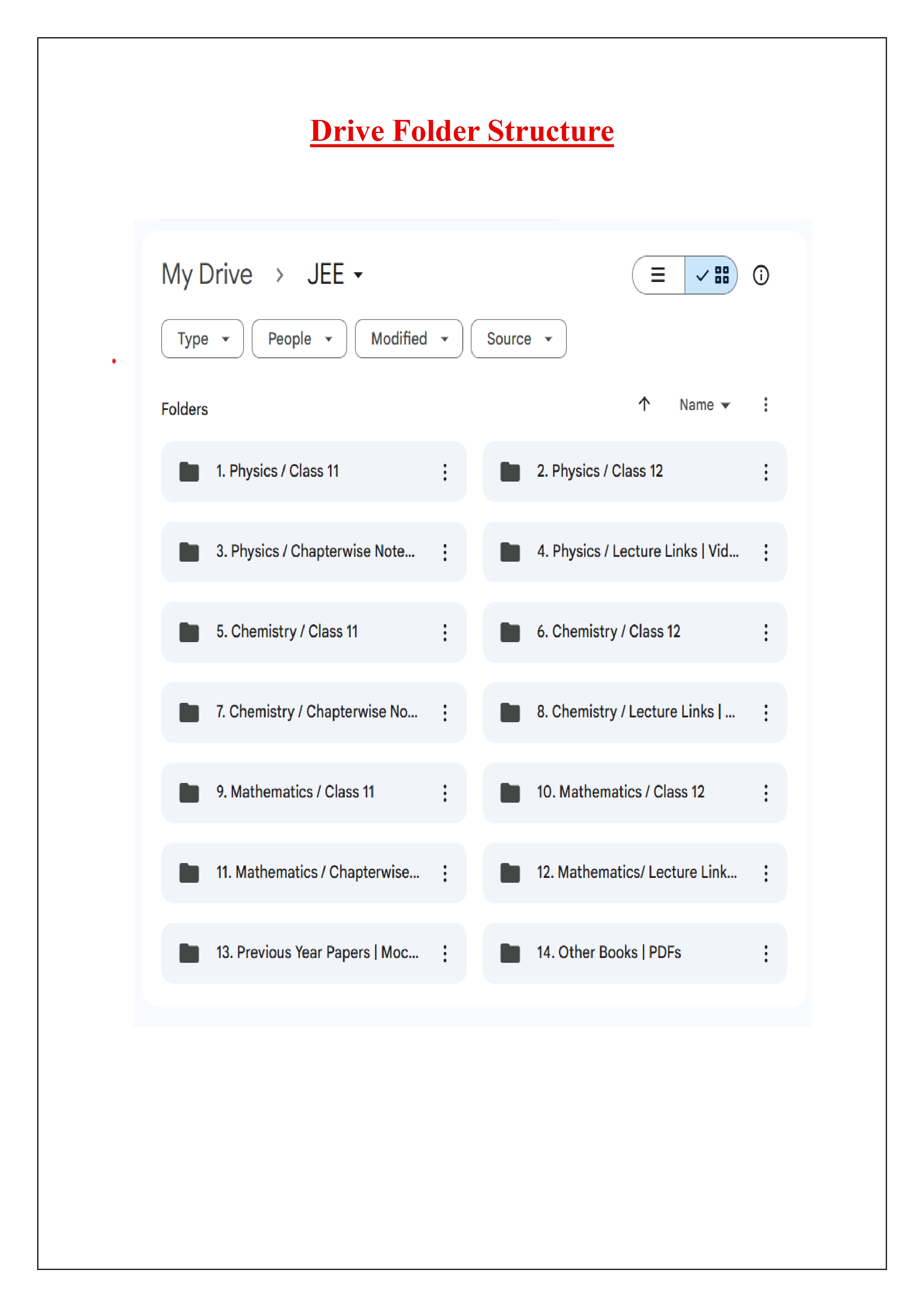Open the folders list overflow menu
Viewport: 924px width, 1307px height.
(766, 405)
